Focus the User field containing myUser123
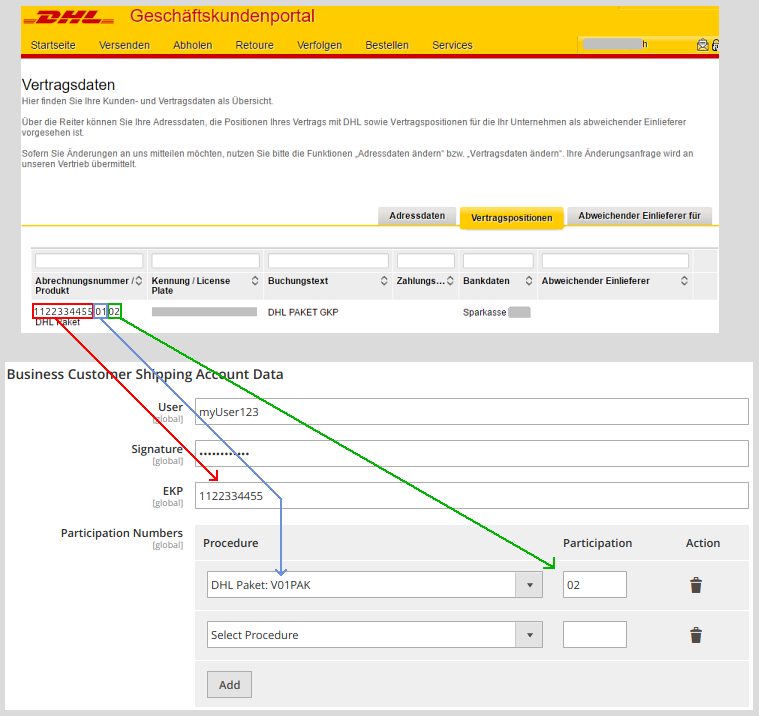The height and width of the screenshot is (716, 759). 472,411
